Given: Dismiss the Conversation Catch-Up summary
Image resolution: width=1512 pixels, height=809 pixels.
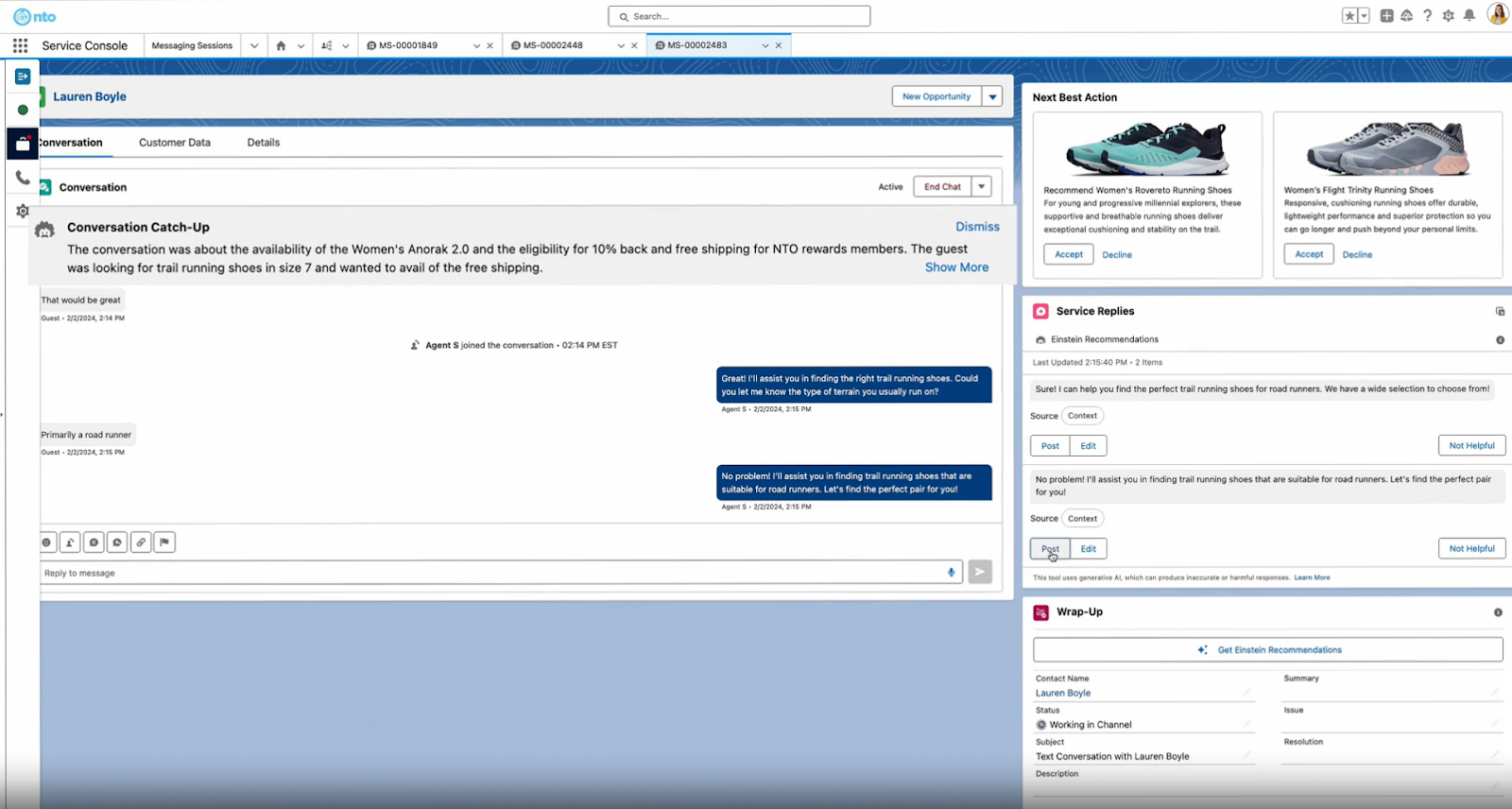Looking at the screenshot, I should 977,227.
